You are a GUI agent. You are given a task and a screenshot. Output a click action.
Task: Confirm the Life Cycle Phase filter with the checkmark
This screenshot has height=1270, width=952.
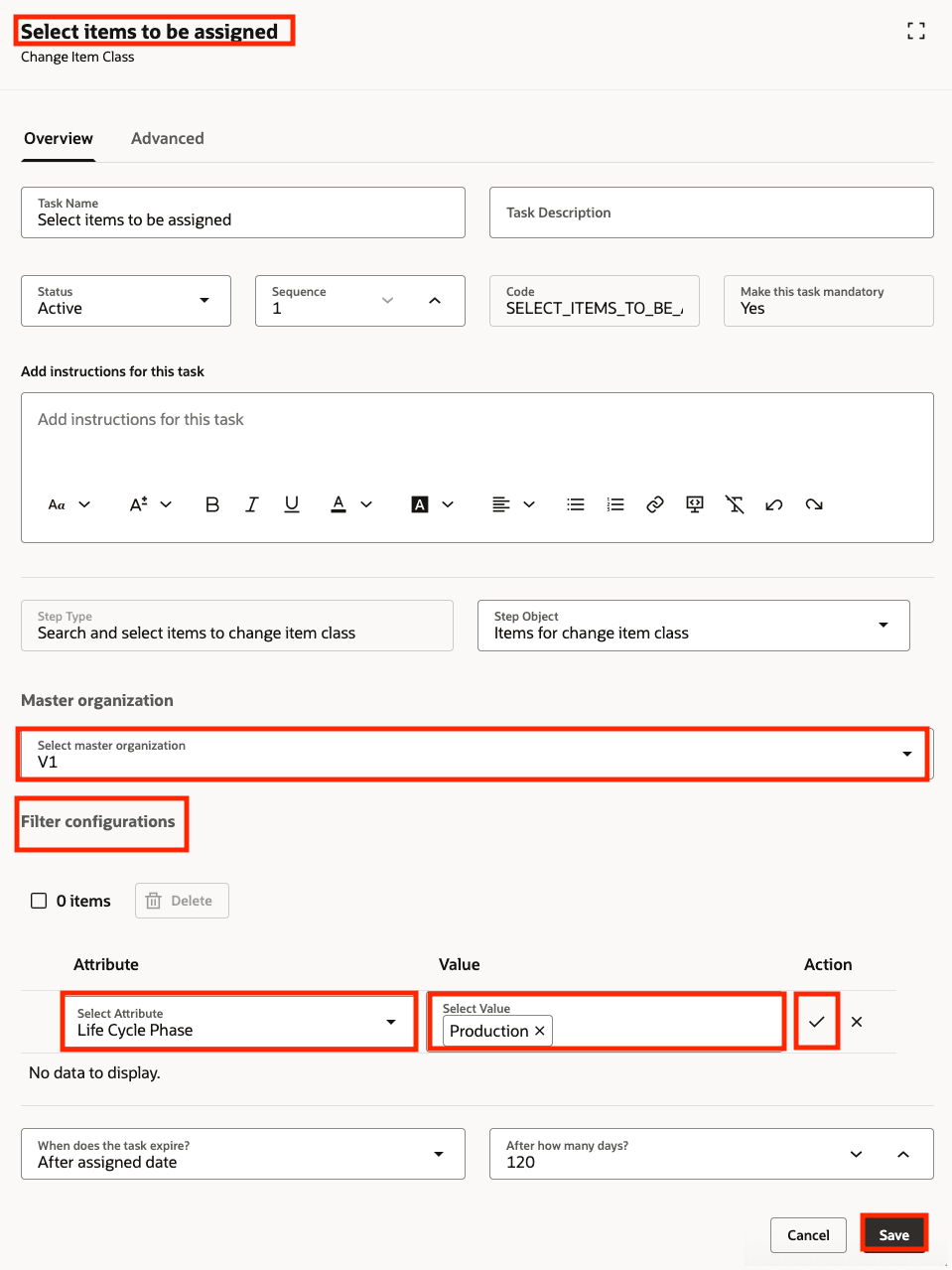(816, 1021)
